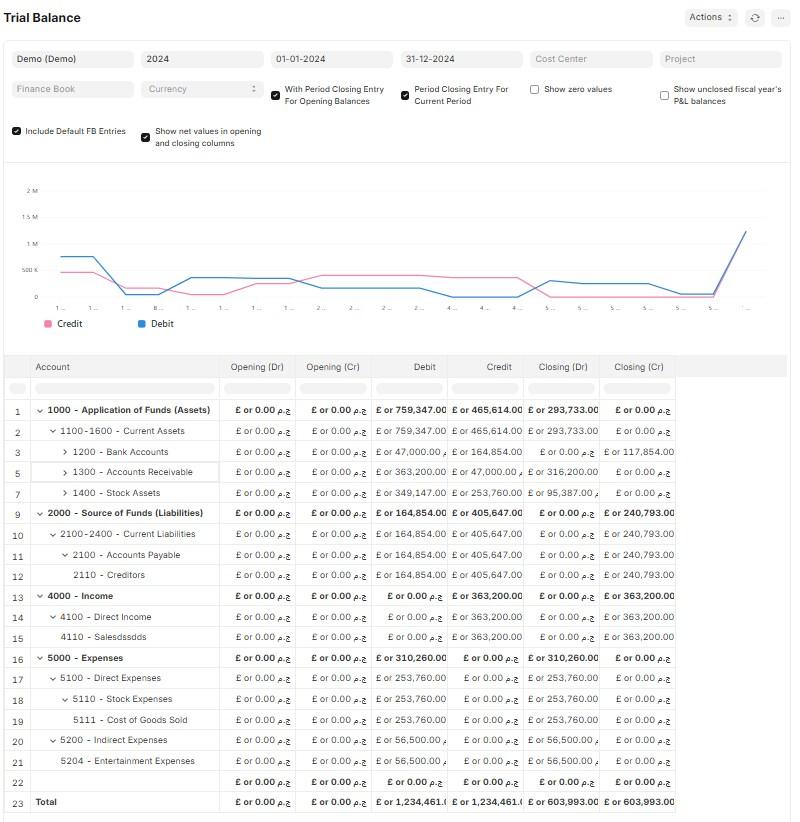Select the 2110 - Creditors account row
800x822 pixels.
tap(108, 575)
